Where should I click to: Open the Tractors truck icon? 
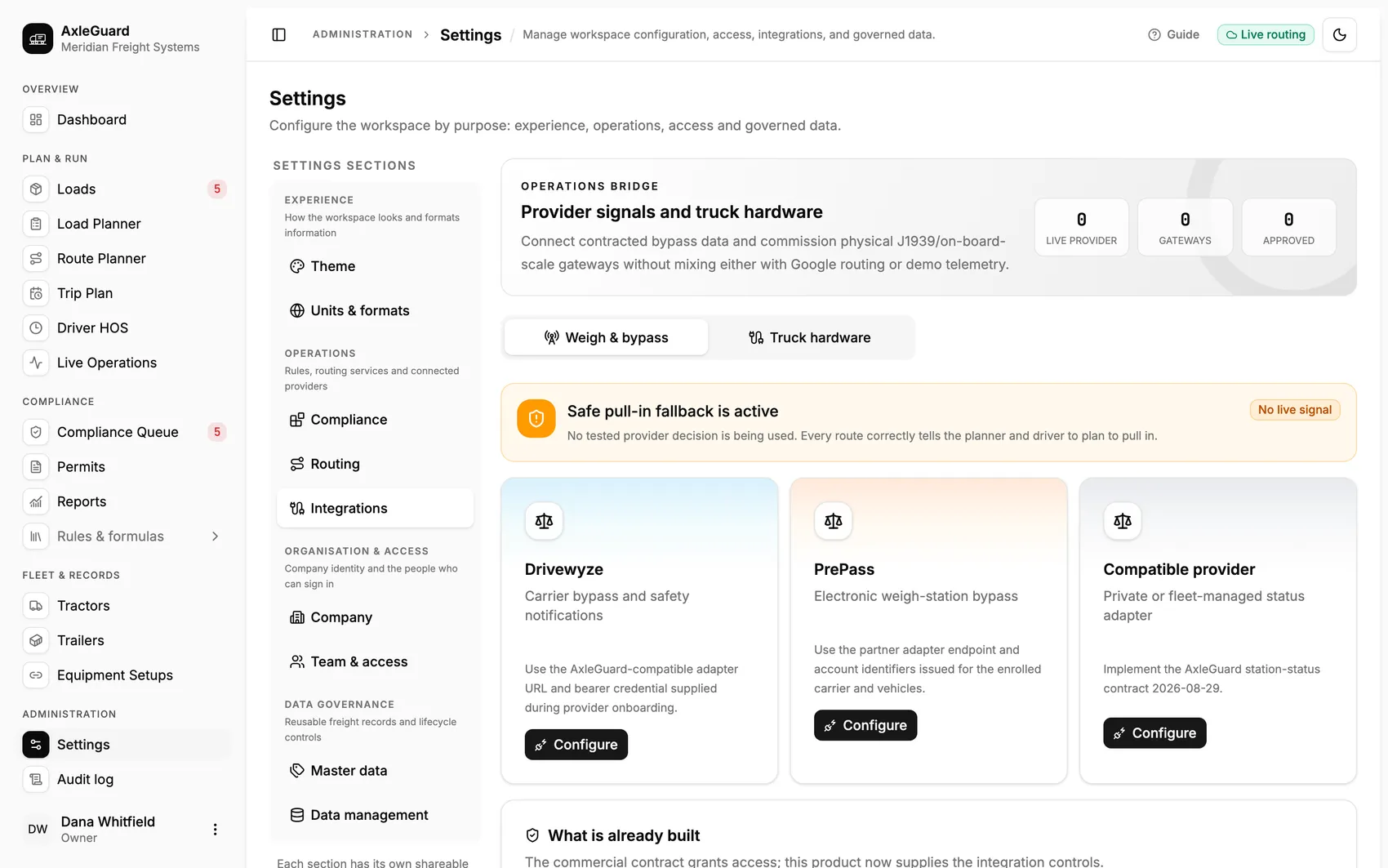pyautogui.click(x=36, y=606)
